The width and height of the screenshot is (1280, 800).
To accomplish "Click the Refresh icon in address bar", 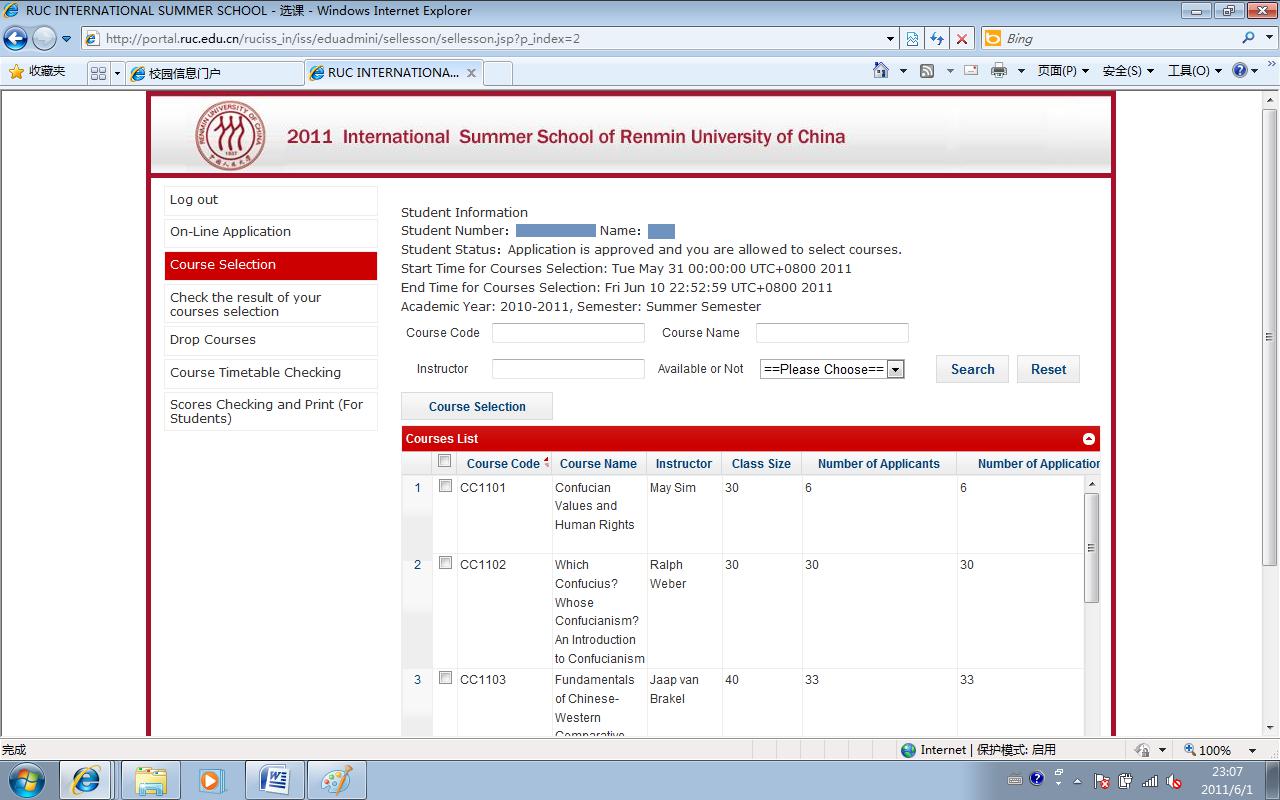I will pos(937,39).
